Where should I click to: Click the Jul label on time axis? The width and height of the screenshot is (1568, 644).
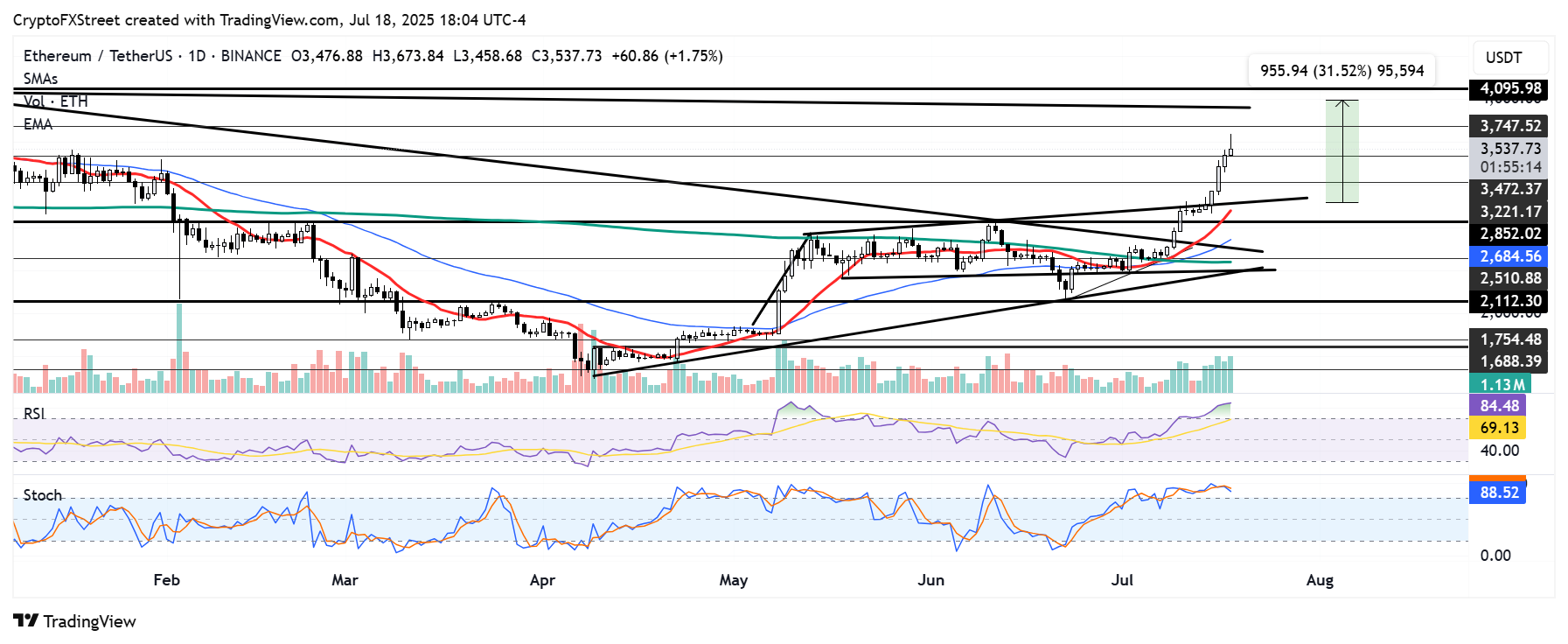[1122, 580]
